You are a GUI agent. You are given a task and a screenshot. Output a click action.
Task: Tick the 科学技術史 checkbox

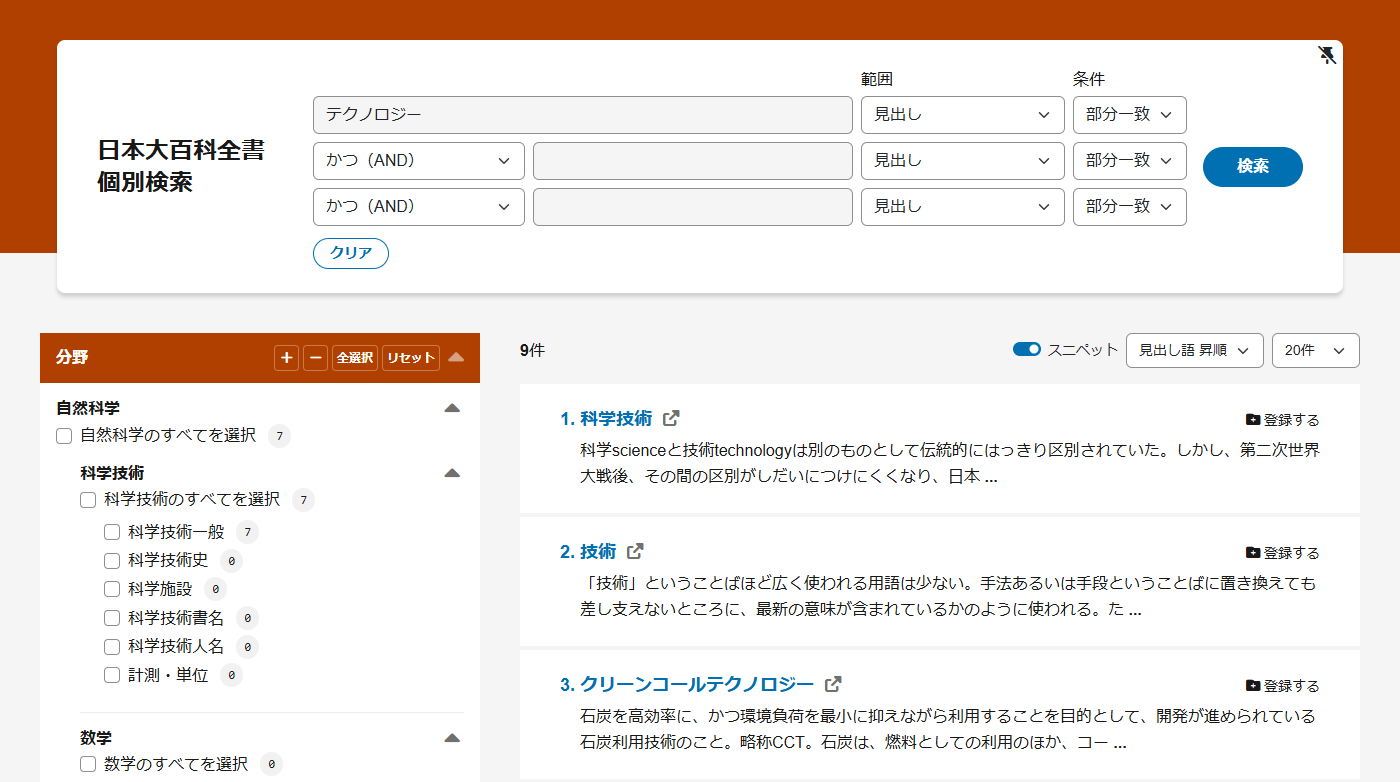(112, 561)
